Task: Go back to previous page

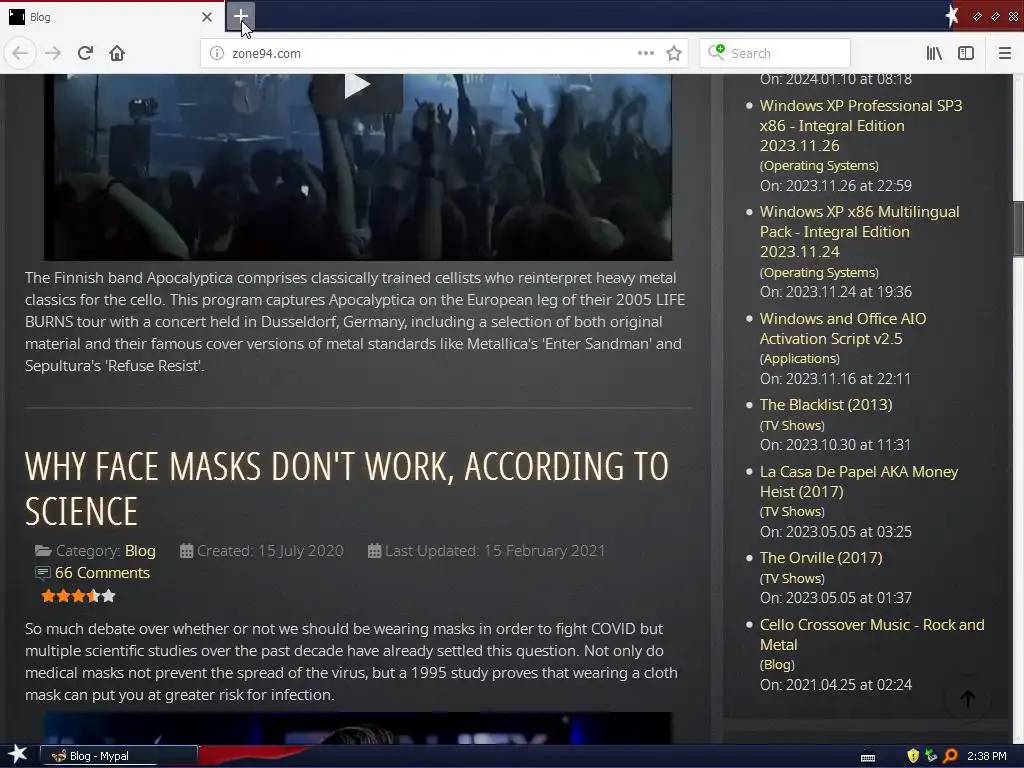Action: click(20, 53)
